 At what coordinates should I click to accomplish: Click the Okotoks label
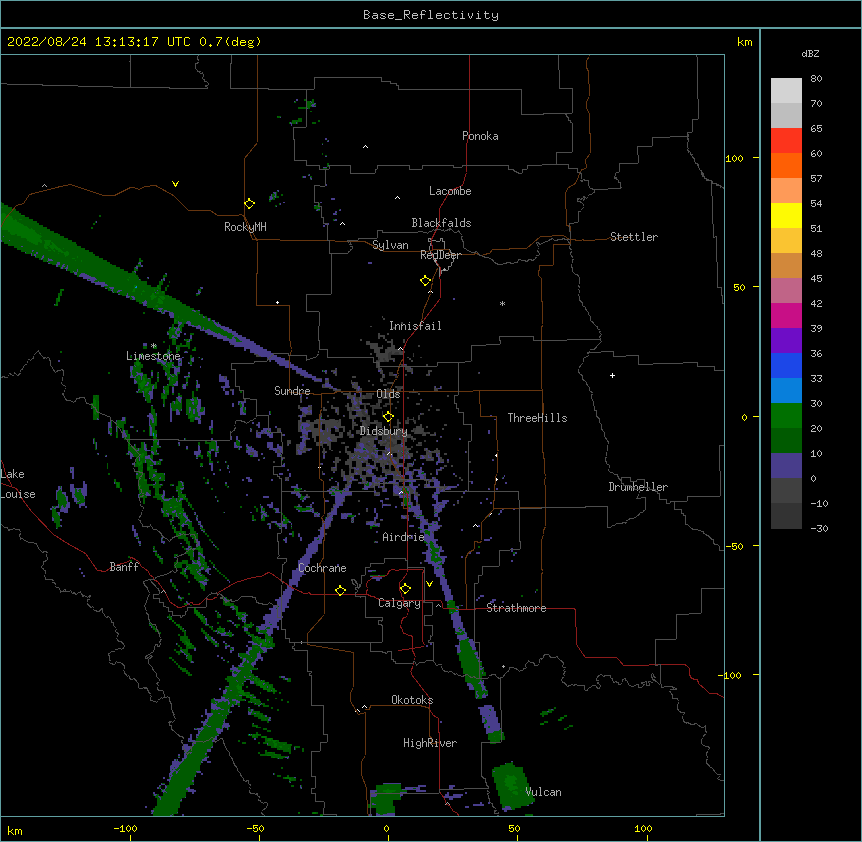coord(412,700)
